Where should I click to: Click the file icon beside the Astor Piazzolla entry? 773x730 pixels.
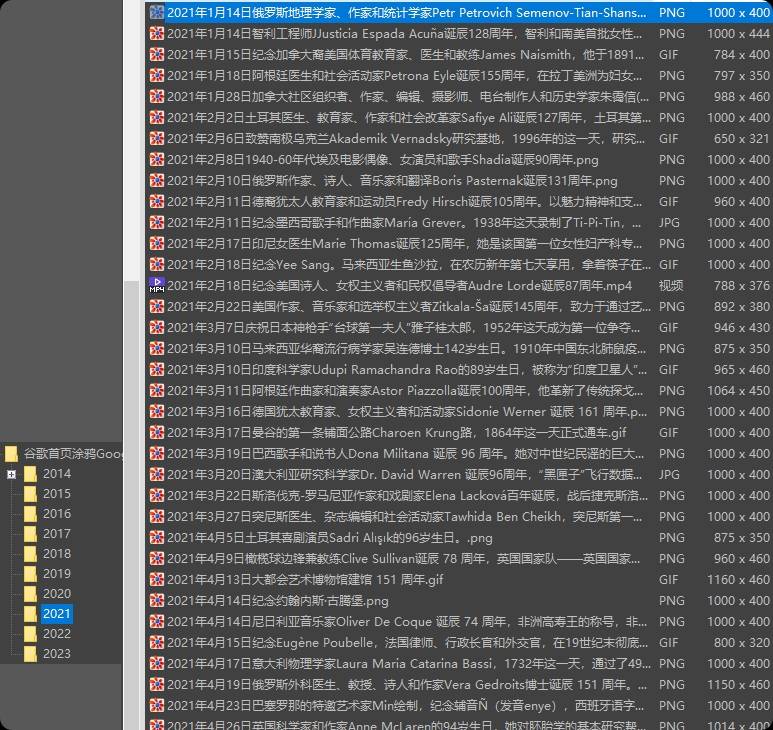(156, 391)
